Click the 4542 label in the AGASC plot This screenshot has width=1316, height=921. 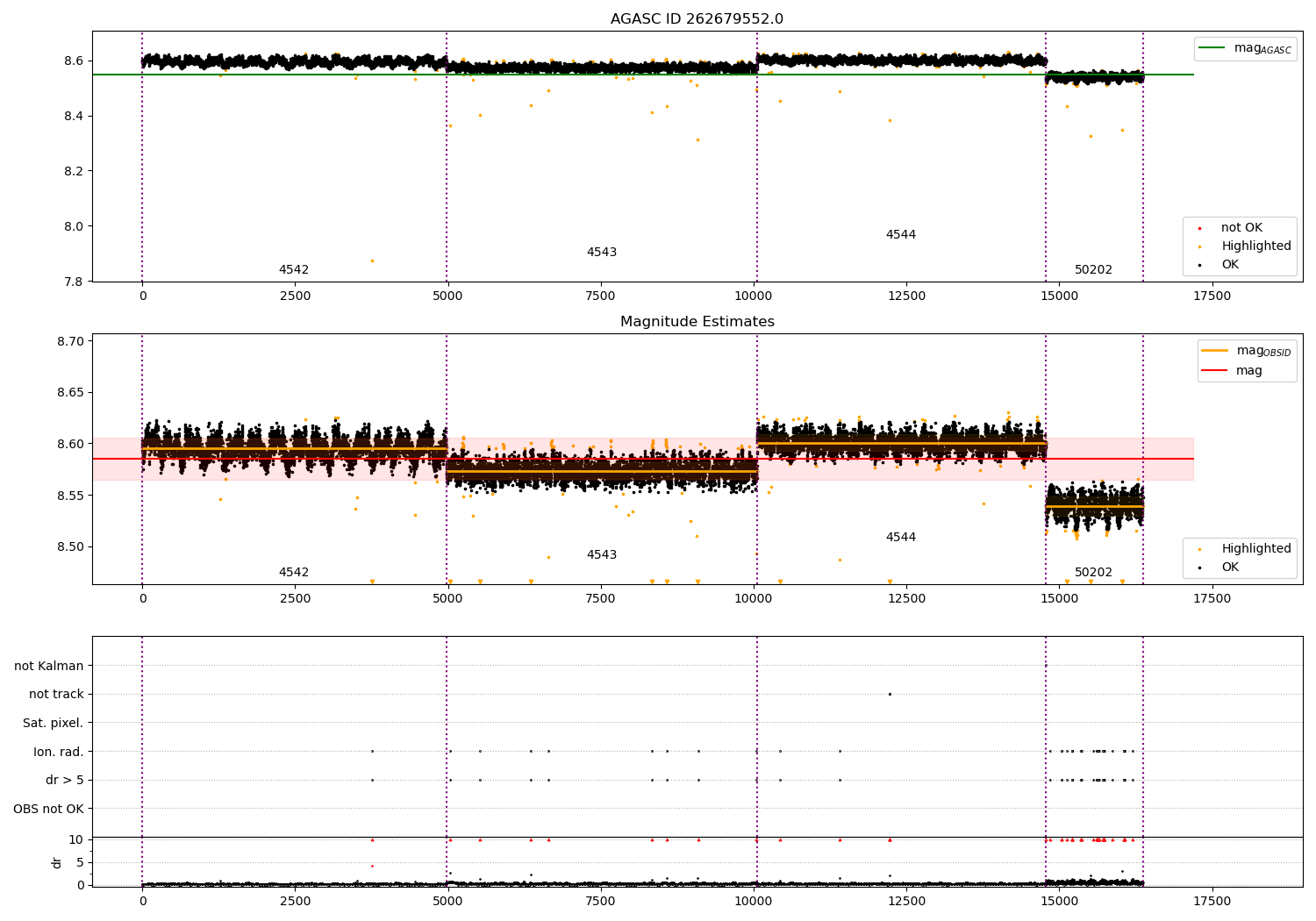tap(294, 270)
